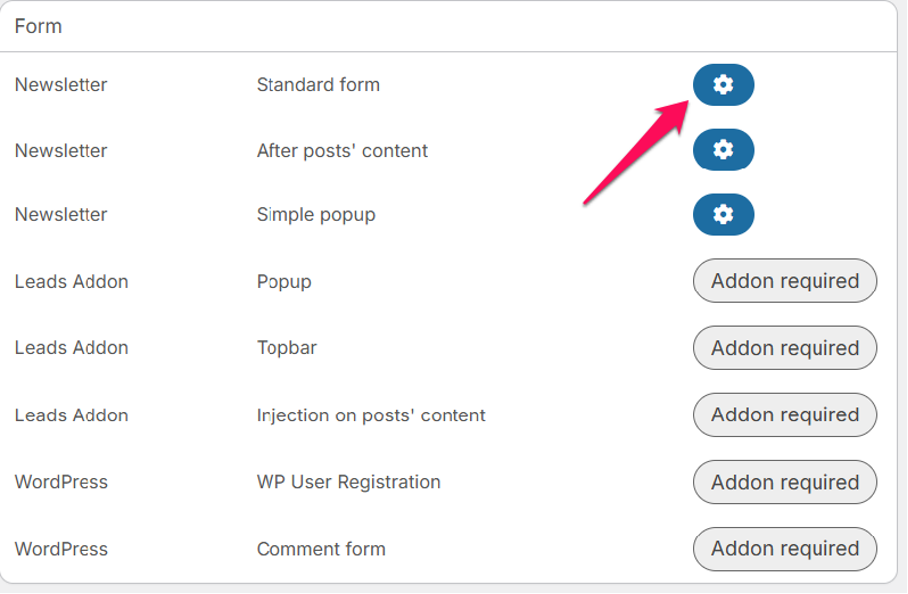Click the Topbar form label

[x=287, y=348]
